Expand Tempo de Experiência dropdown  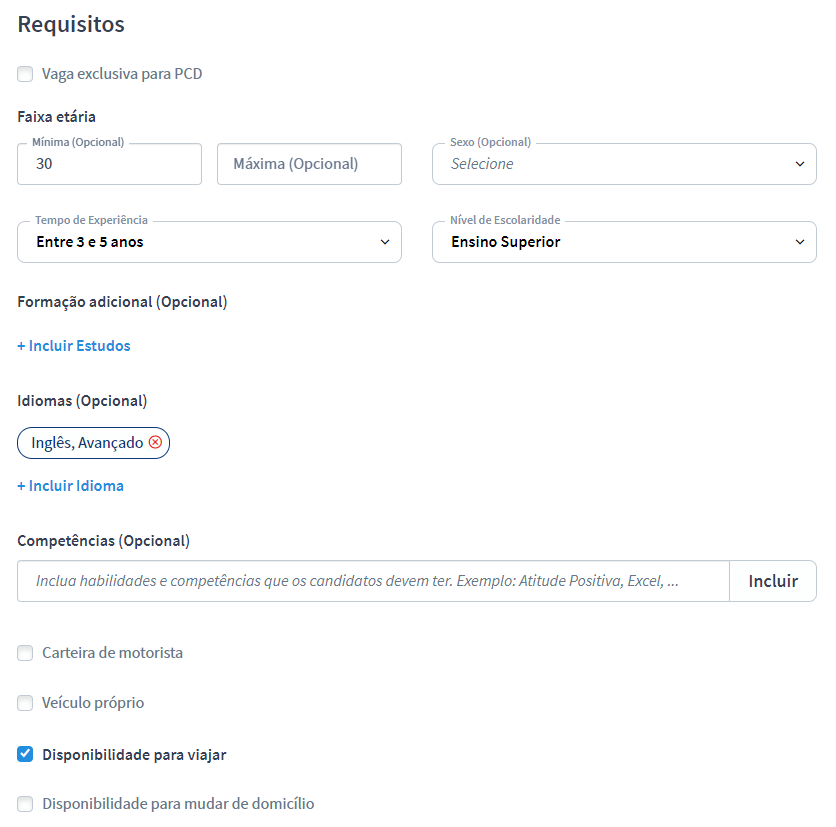click(208, 242)
